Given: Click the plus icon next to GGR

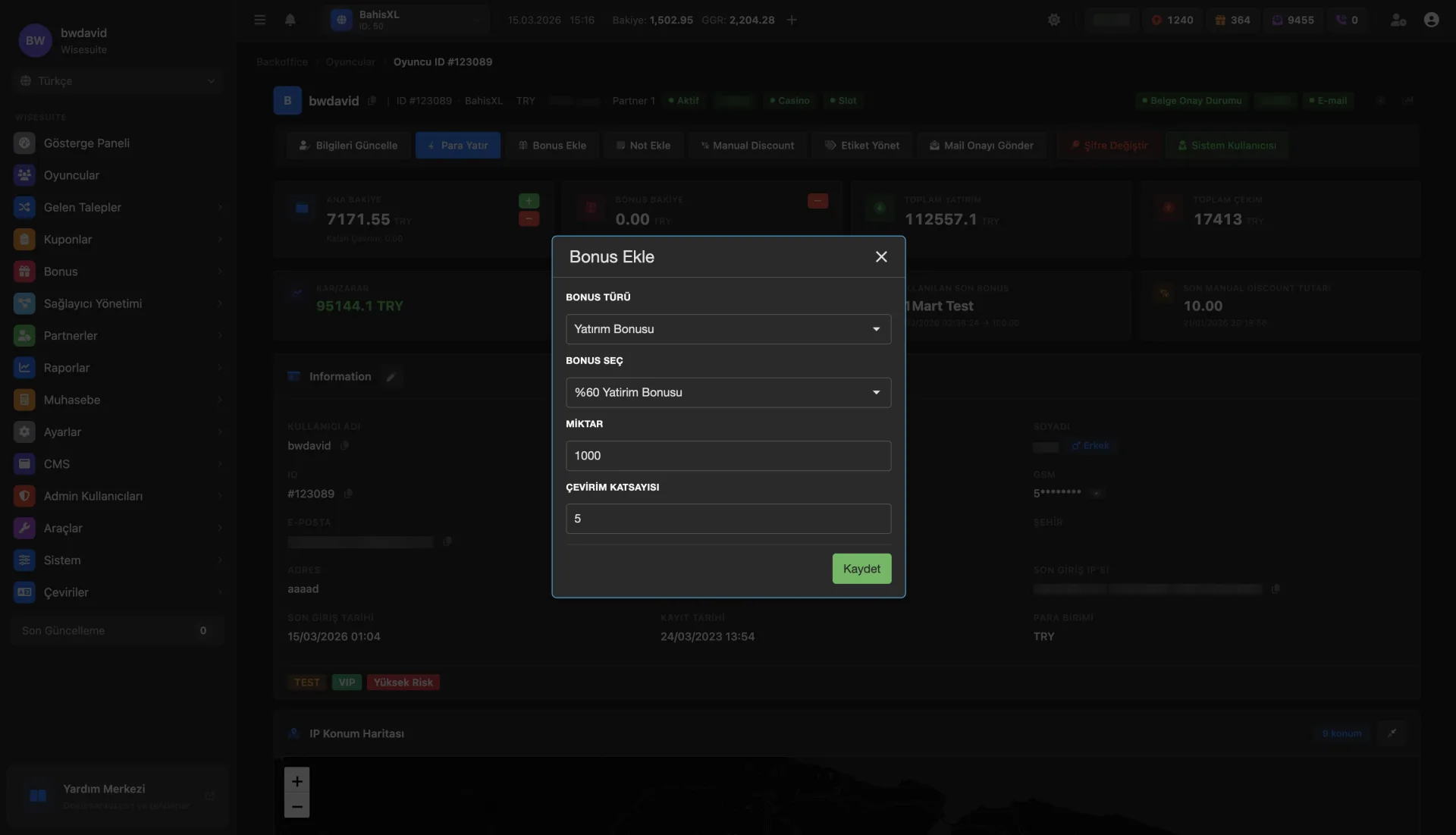Looking at the screenshot, I should click(x=792, y=20).
